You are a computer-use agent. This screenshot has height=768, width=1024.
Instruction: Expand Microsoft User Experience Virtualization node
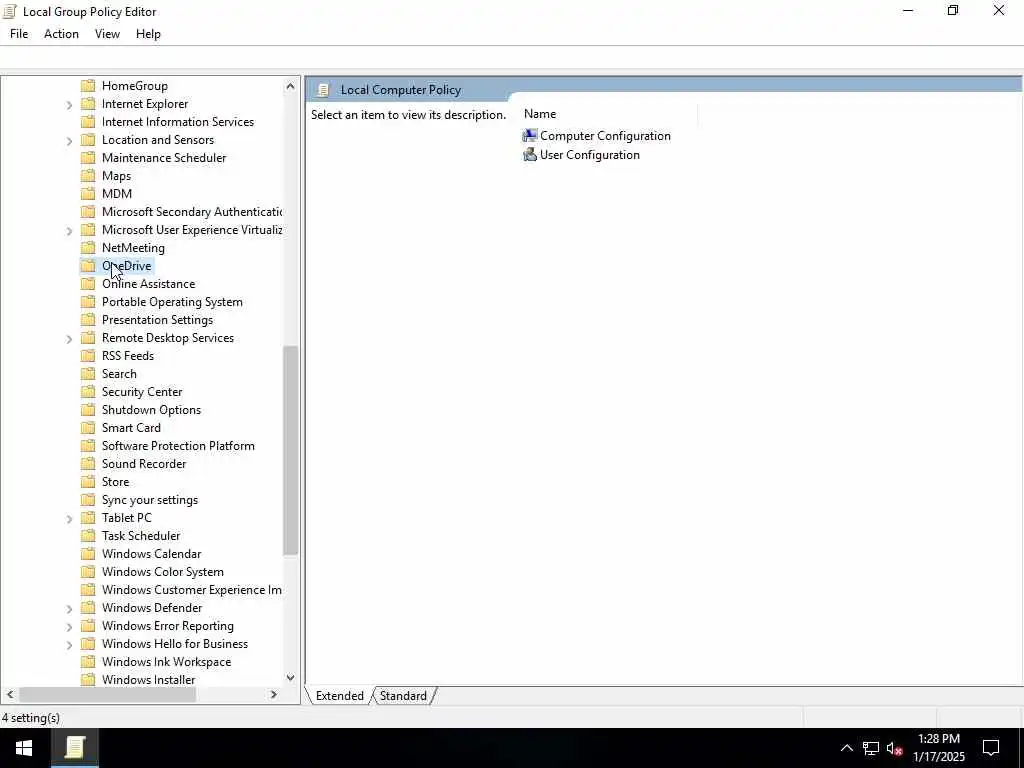(69, 231)
